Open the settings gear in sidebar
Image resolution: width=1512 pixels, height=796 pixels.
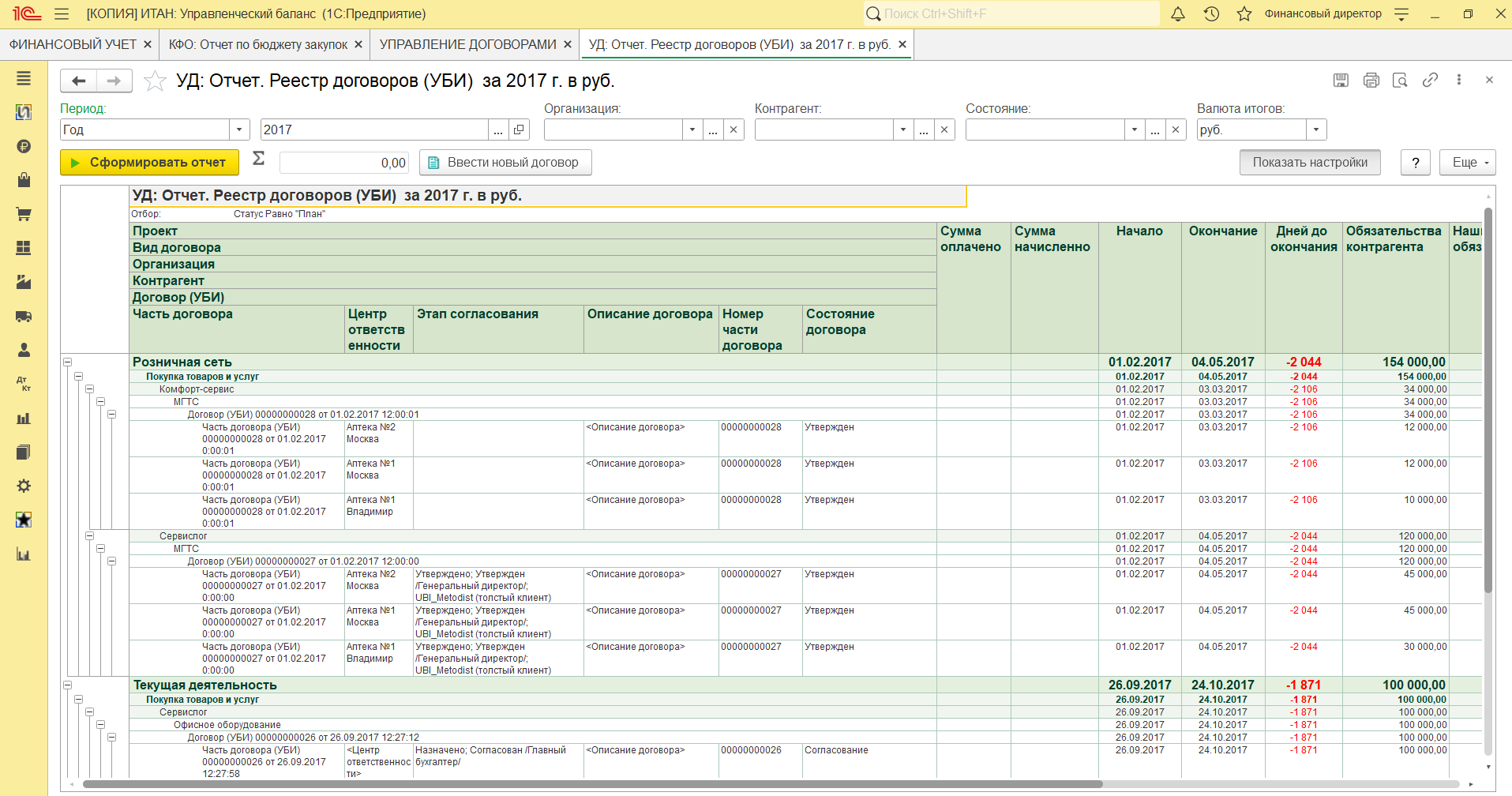coord(24,486)
